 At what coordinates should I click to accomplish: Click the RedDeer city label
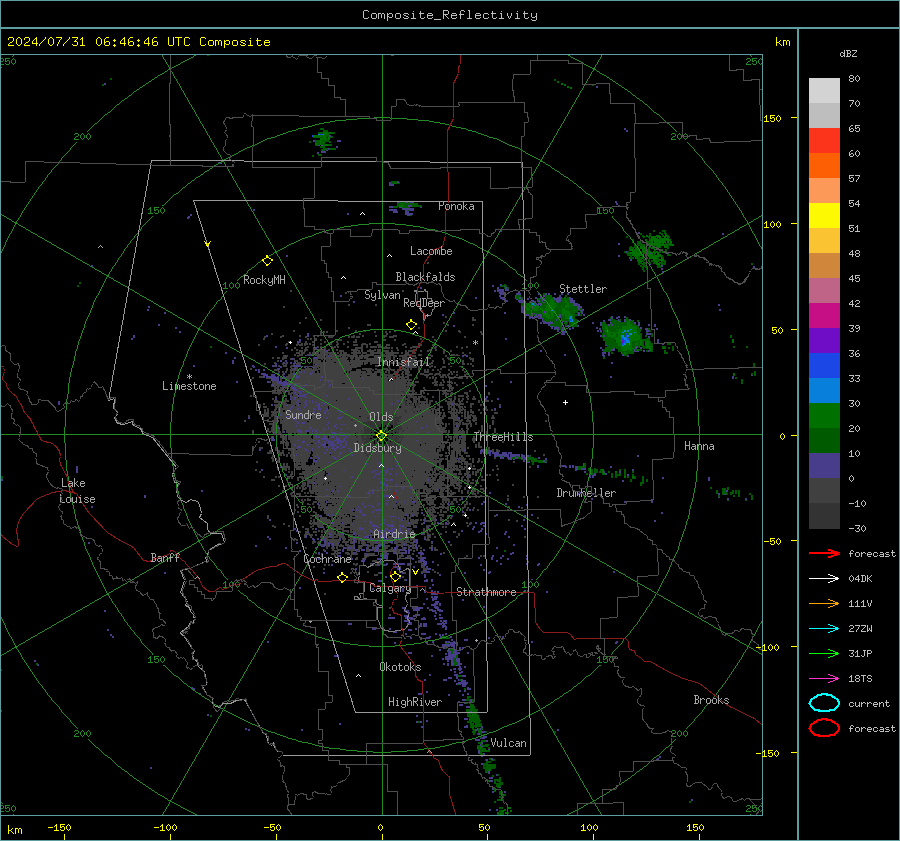coord(424,303)
